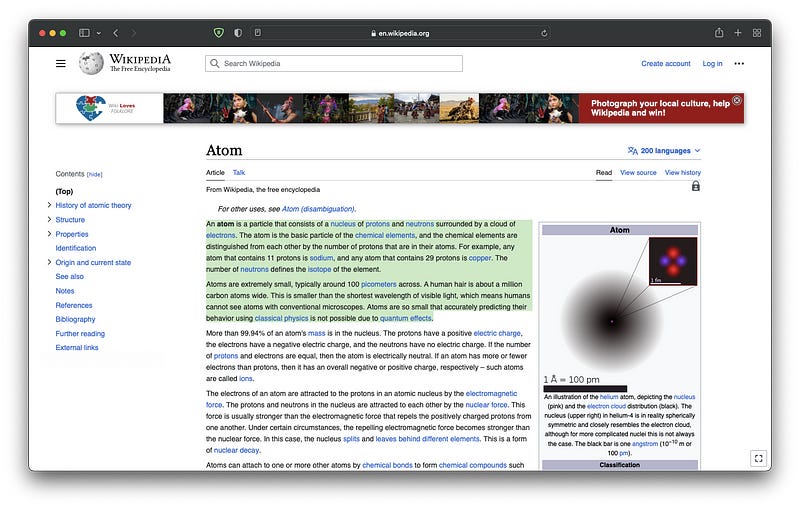The image size is (800, 509).
Task: Click the helium atom illustration image
Action: point(611,321)
